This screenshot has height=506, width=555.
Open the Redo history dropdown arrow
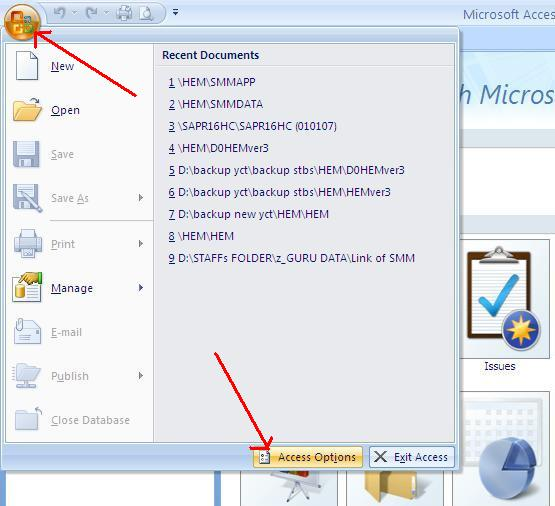(x=107, y=13)
